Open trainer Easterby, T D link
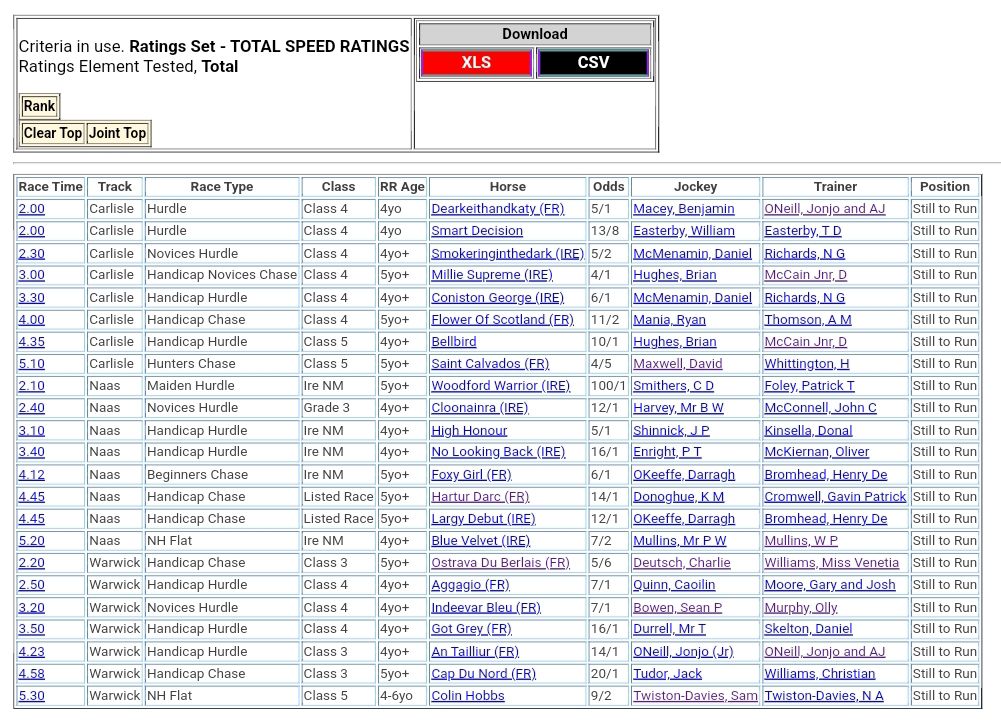Screen dimensions: 1001x728 [x=802, y=231]
